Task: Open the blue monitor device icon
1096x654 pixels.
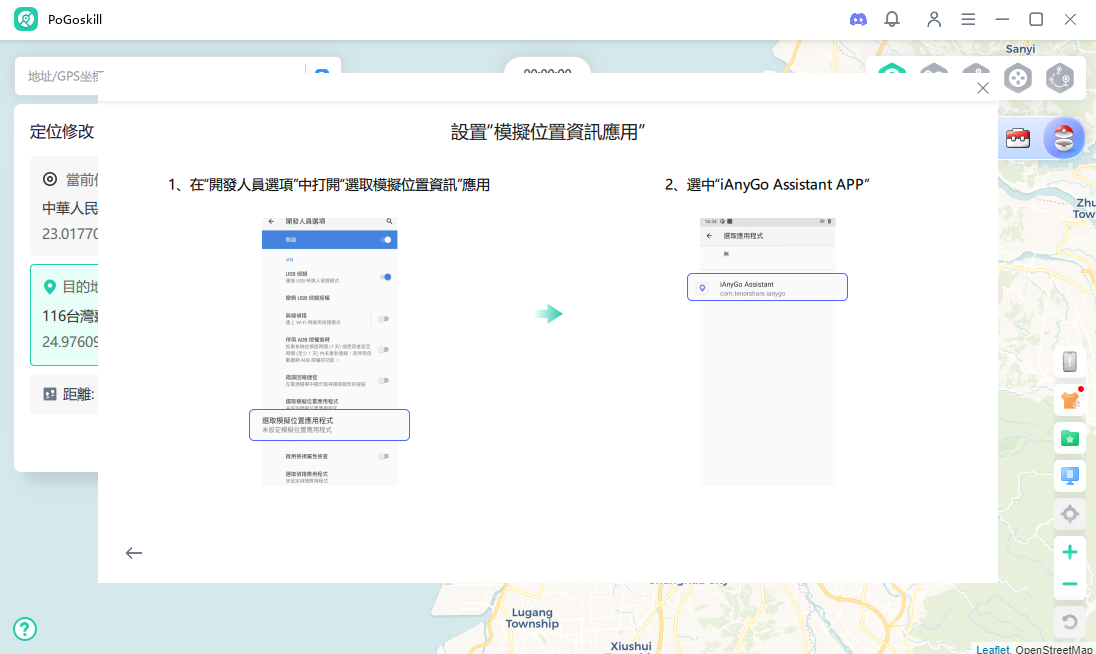Action: 1069,477
